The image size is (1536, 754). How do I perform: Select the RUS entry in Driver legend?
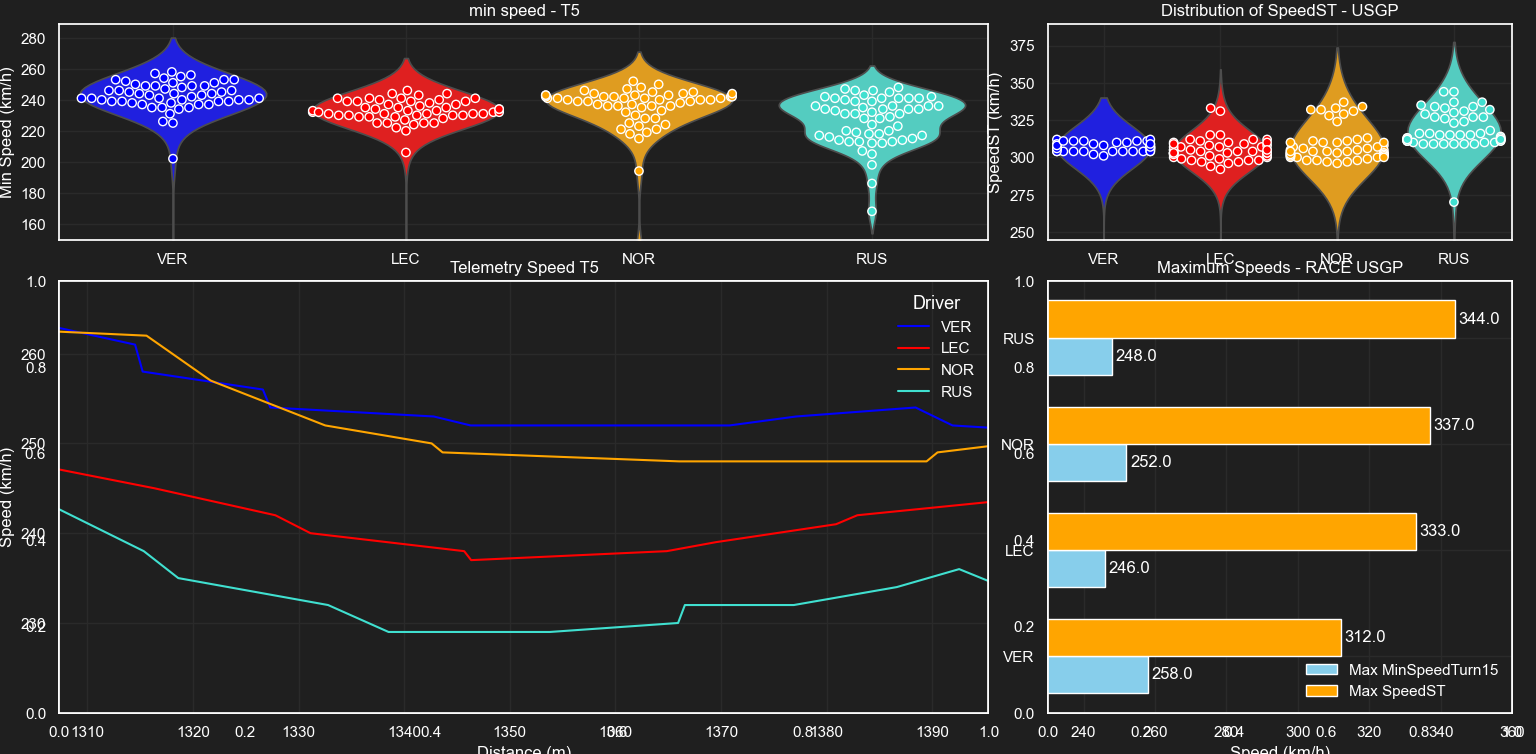955,392
